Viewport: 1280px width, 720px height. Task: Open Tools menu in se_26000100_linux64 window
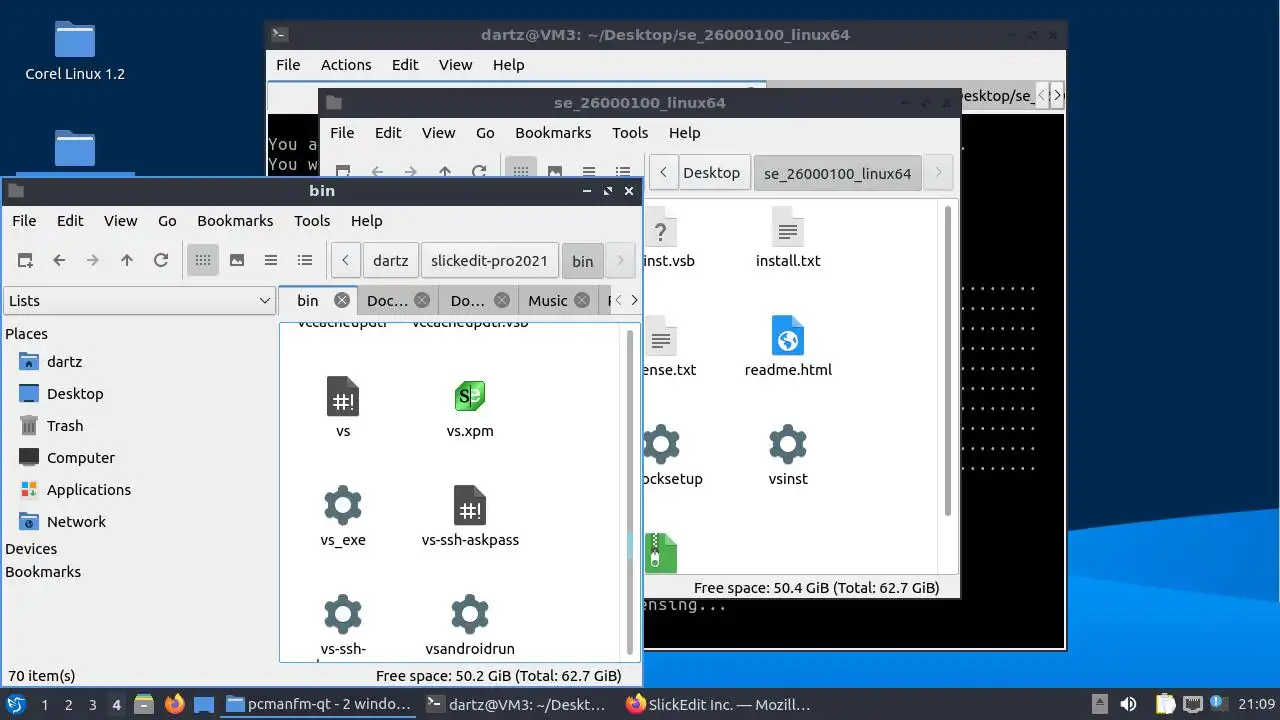click(x=630, y=133)
